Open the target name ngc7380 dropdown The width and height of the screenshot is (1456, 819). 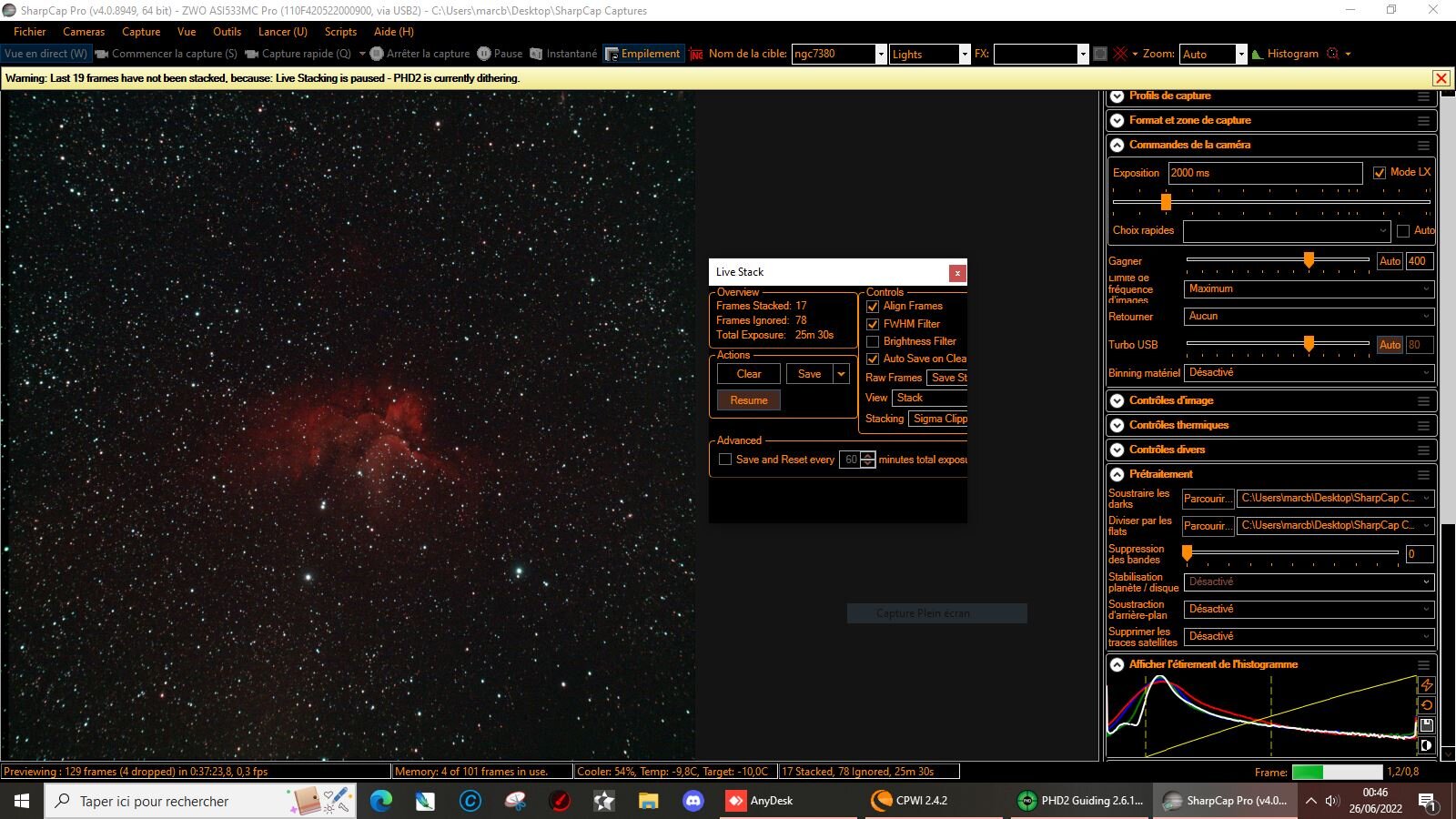881,55
